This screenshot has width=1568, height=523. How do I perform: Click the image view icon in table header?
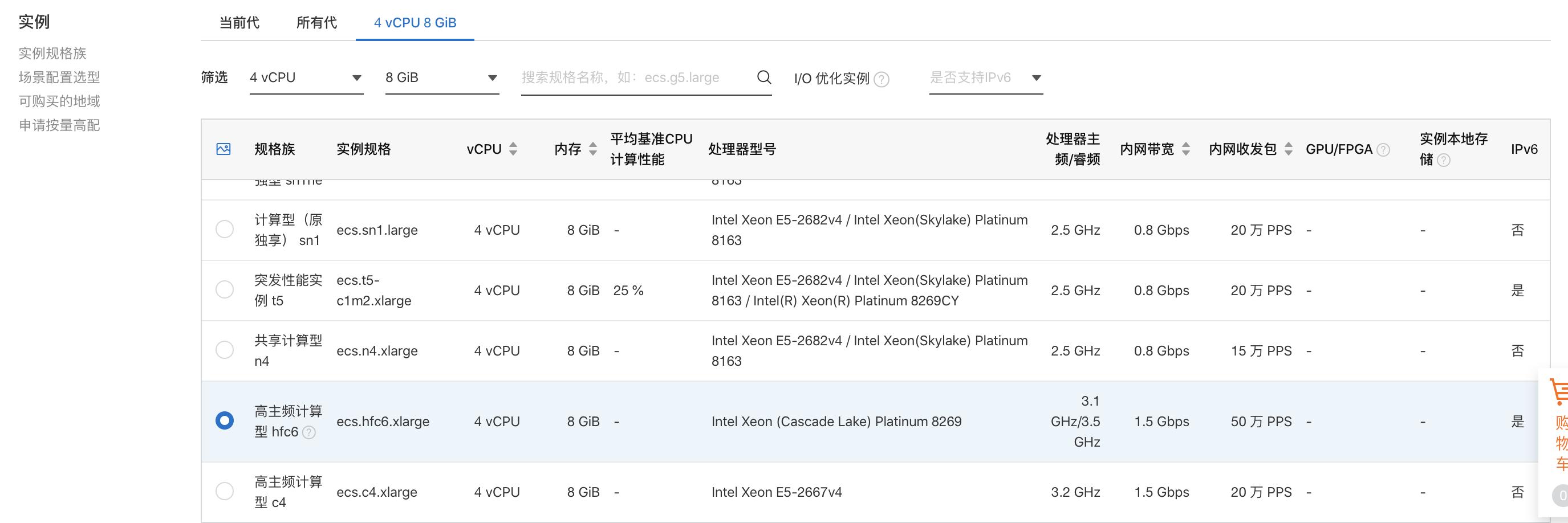[224, 148]
